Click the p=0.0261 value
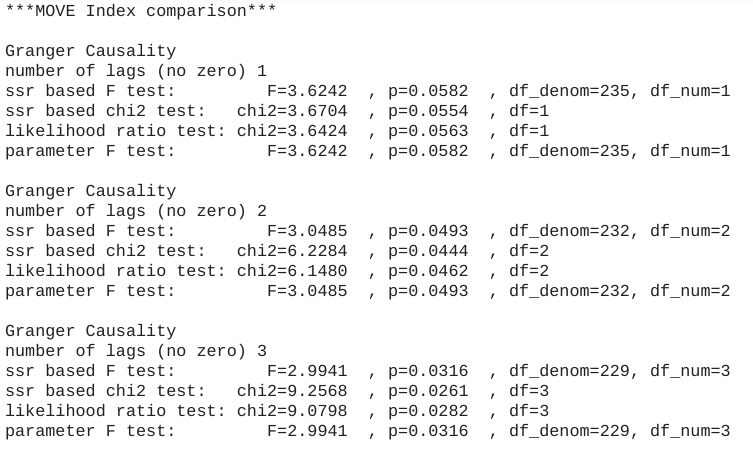Viewport: 753px width, 454px height. [427, 391]
